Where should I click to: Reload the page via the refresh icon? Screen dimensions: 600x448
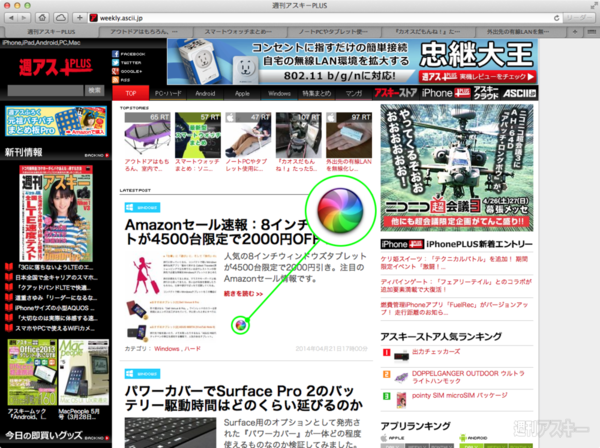coord(556,18)
